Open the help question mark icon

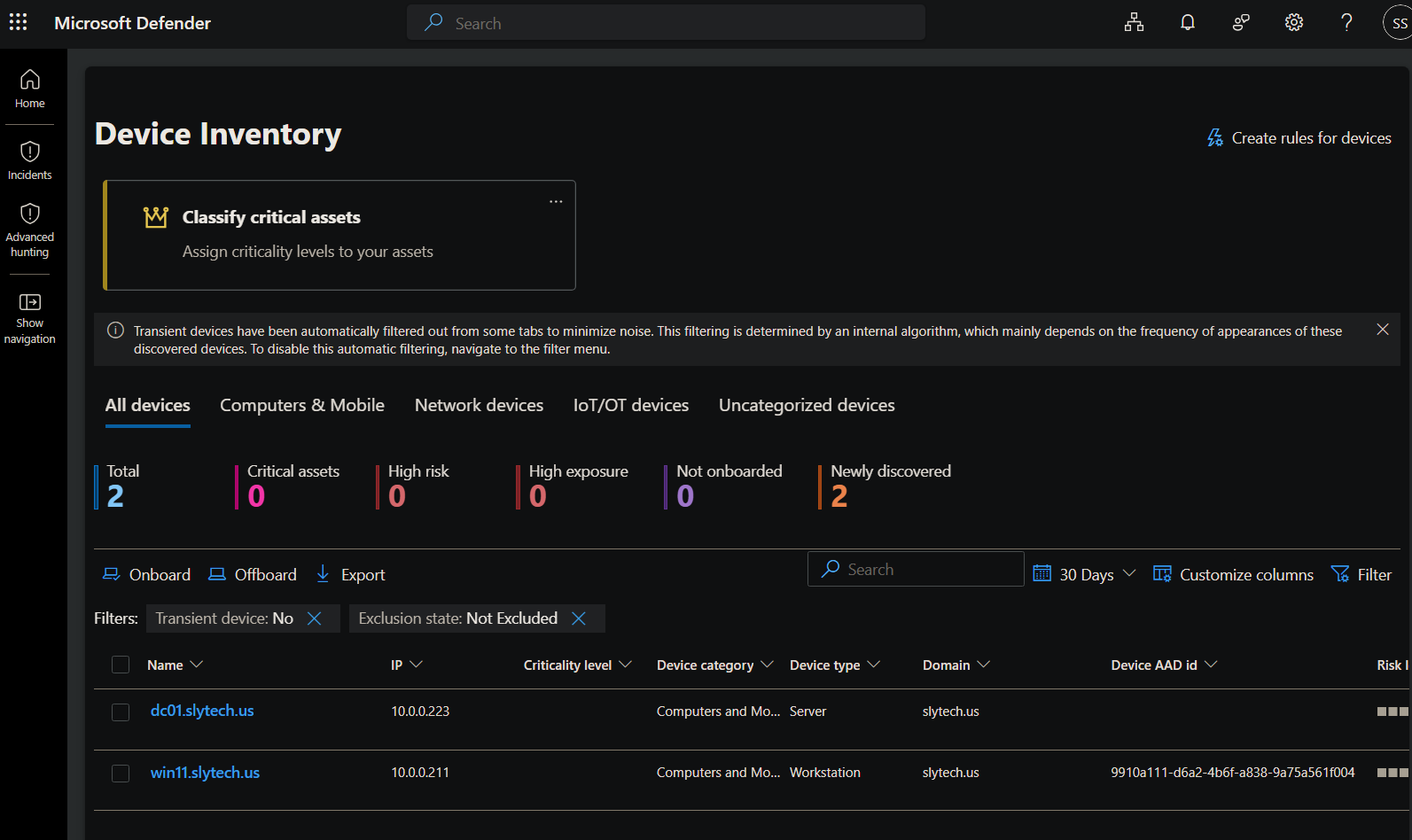tap(1346, 23)
